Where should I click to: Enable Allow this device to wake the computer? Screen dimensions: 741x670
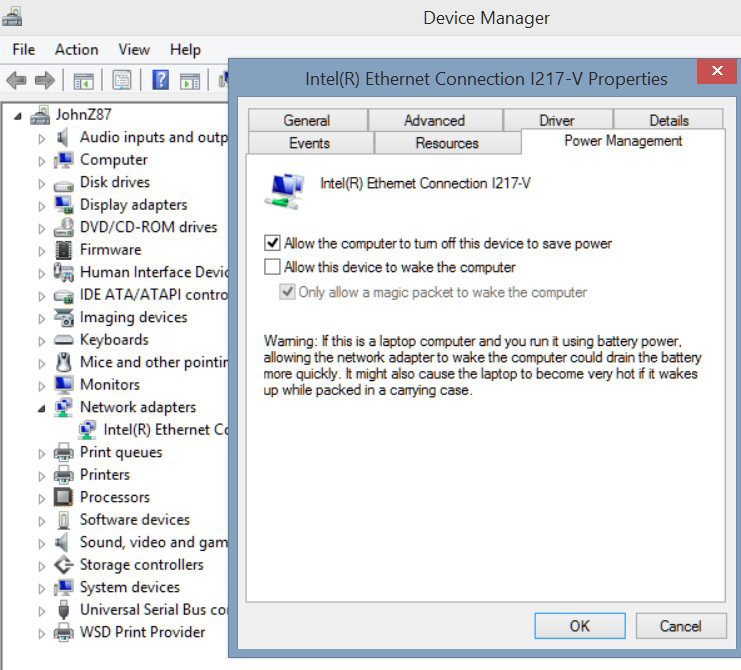coord(272,266)
